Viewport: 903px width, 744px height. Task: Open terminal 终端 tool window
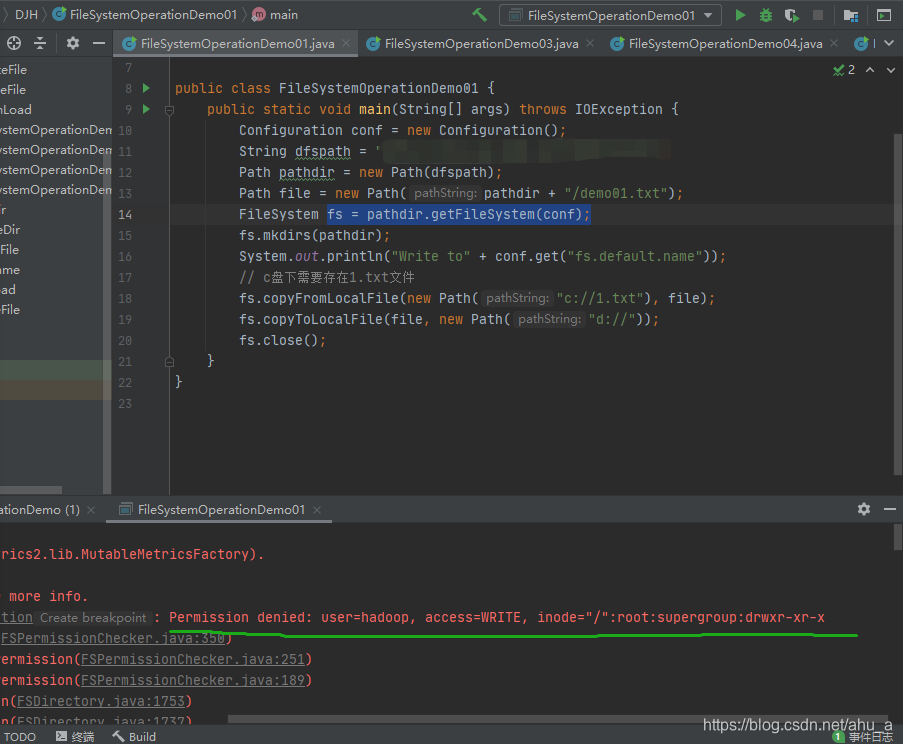point(75,737)
